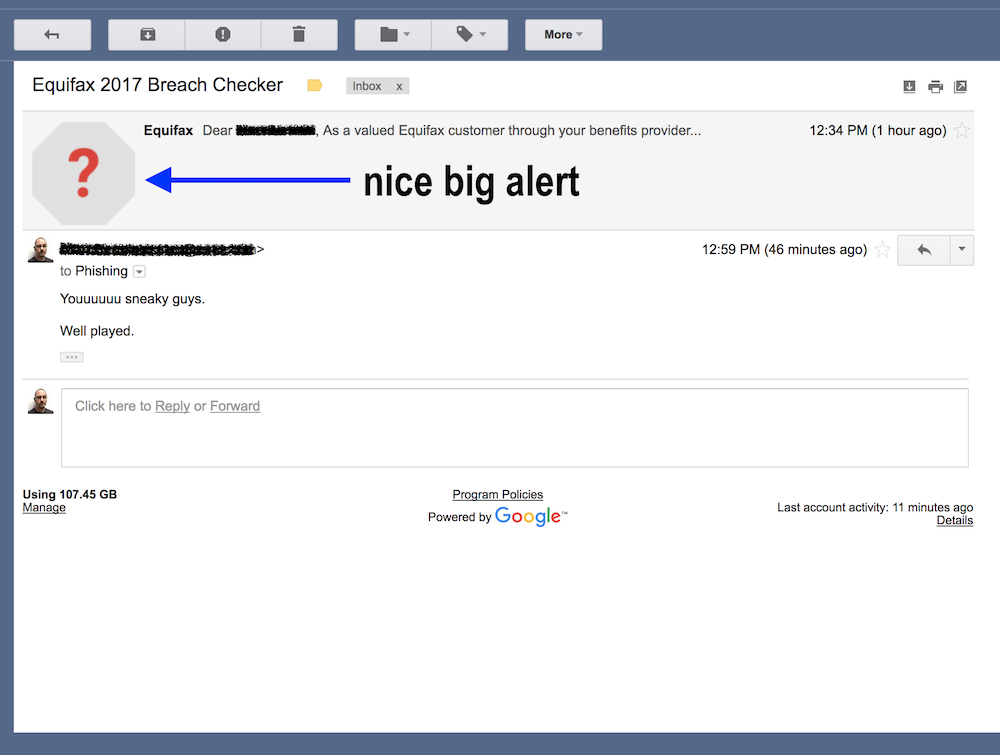This screenshot has width=1000, height=755.
Task: Reply using the reply arrow icon
Action: click(921, 250)
